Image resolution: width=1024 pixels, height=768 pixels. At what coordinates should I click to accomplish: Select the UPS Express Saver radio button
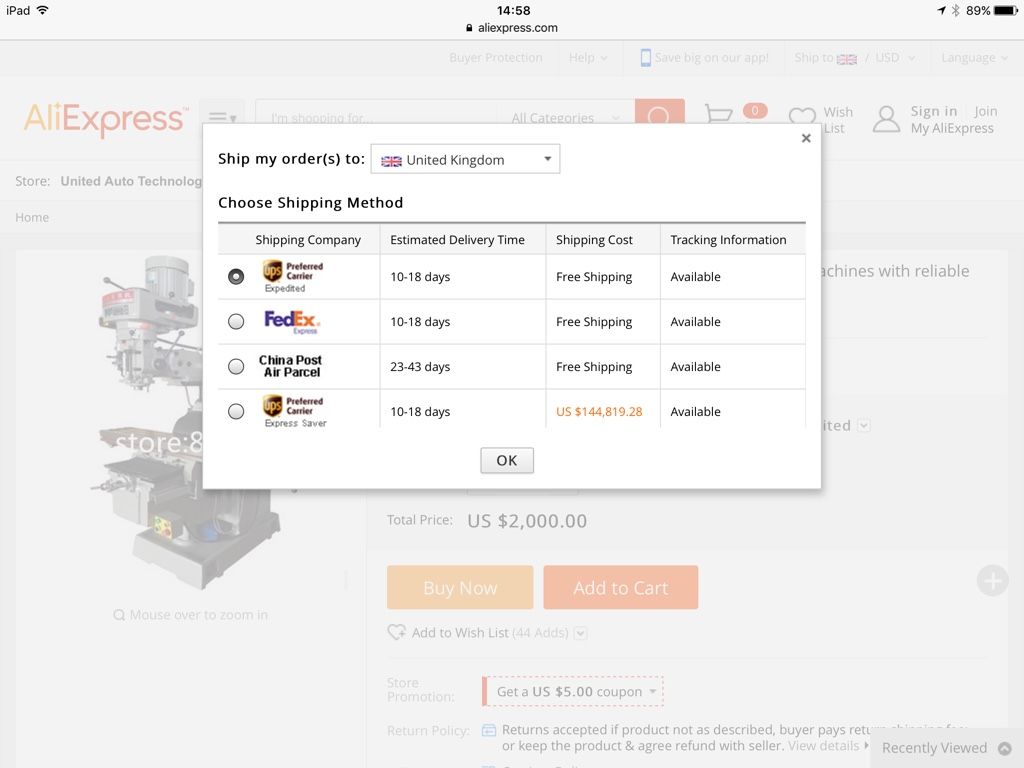click(236, 411)
